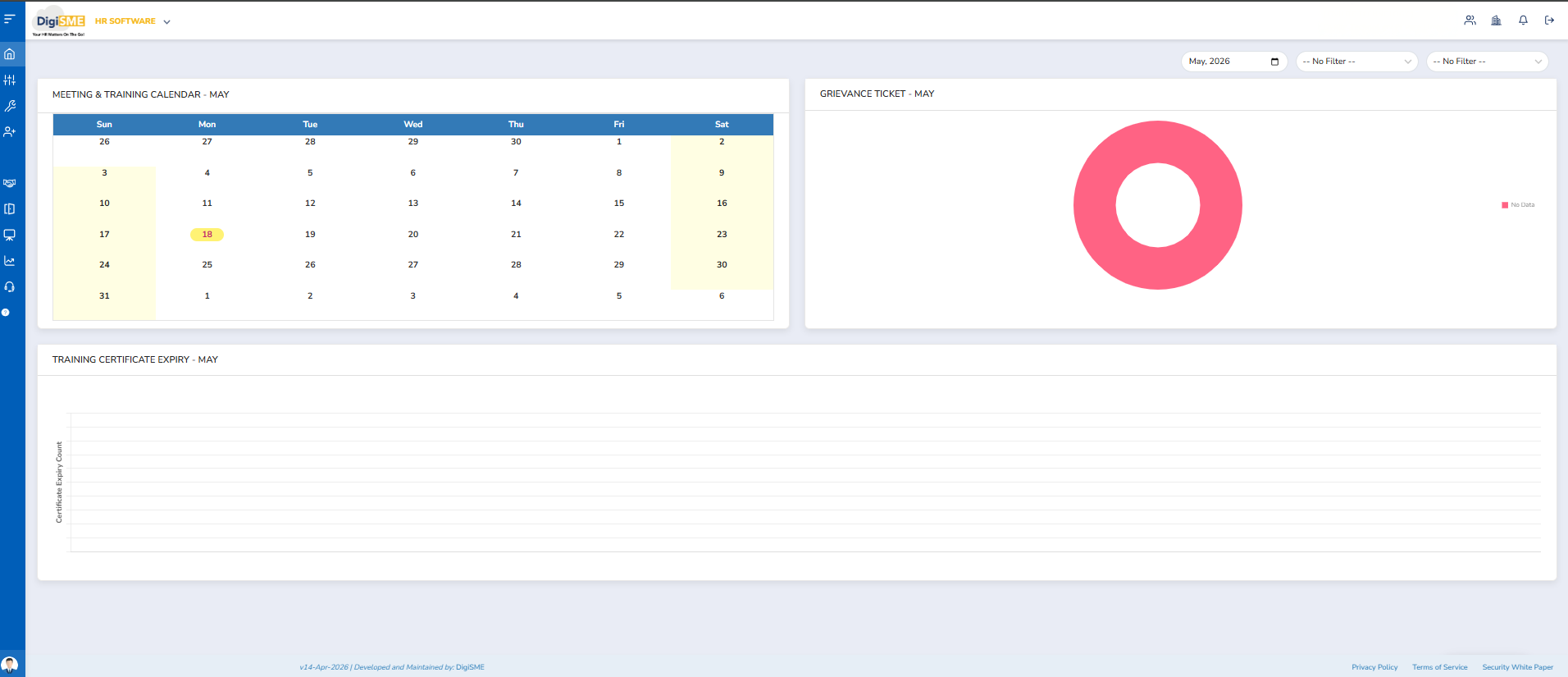Click the question mark help icon
This screenshot has width=1568, height=677.
pos(6,313)
